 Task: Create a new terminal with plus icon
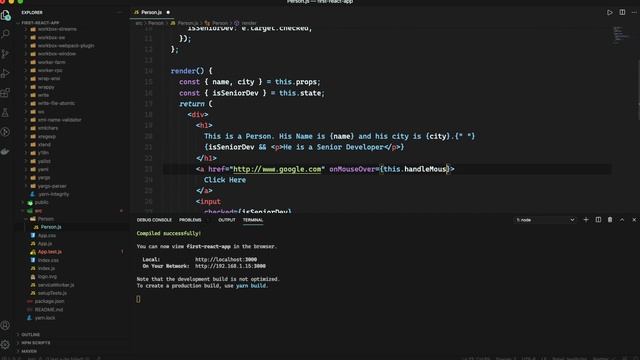coord(586,220)
